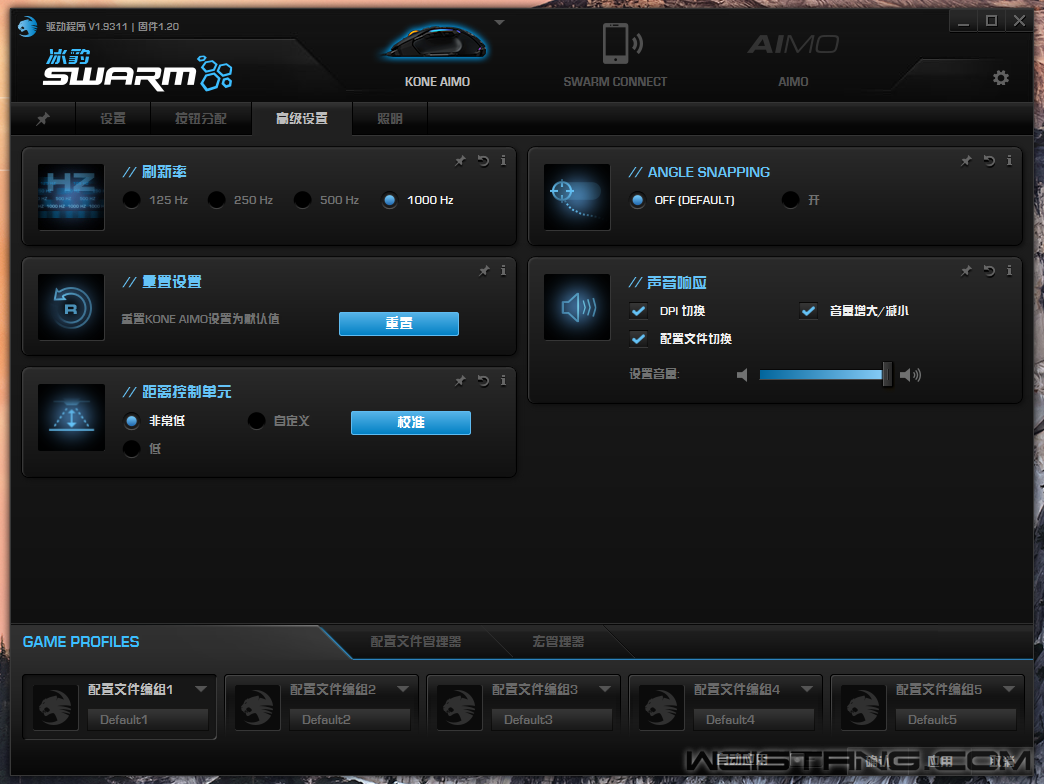This screenshot has width=1044, height=784.
Task: Click the Default3 profile name field
Action: pos(552,719)
